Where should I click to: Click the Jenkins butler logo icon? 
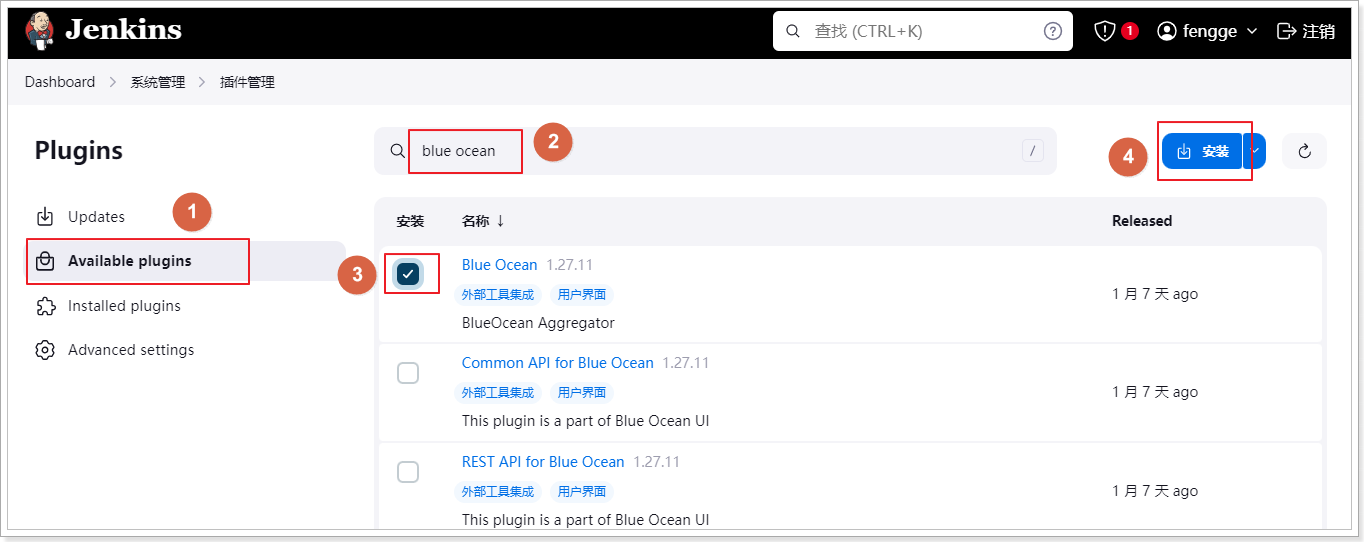[x=39, y=31]
